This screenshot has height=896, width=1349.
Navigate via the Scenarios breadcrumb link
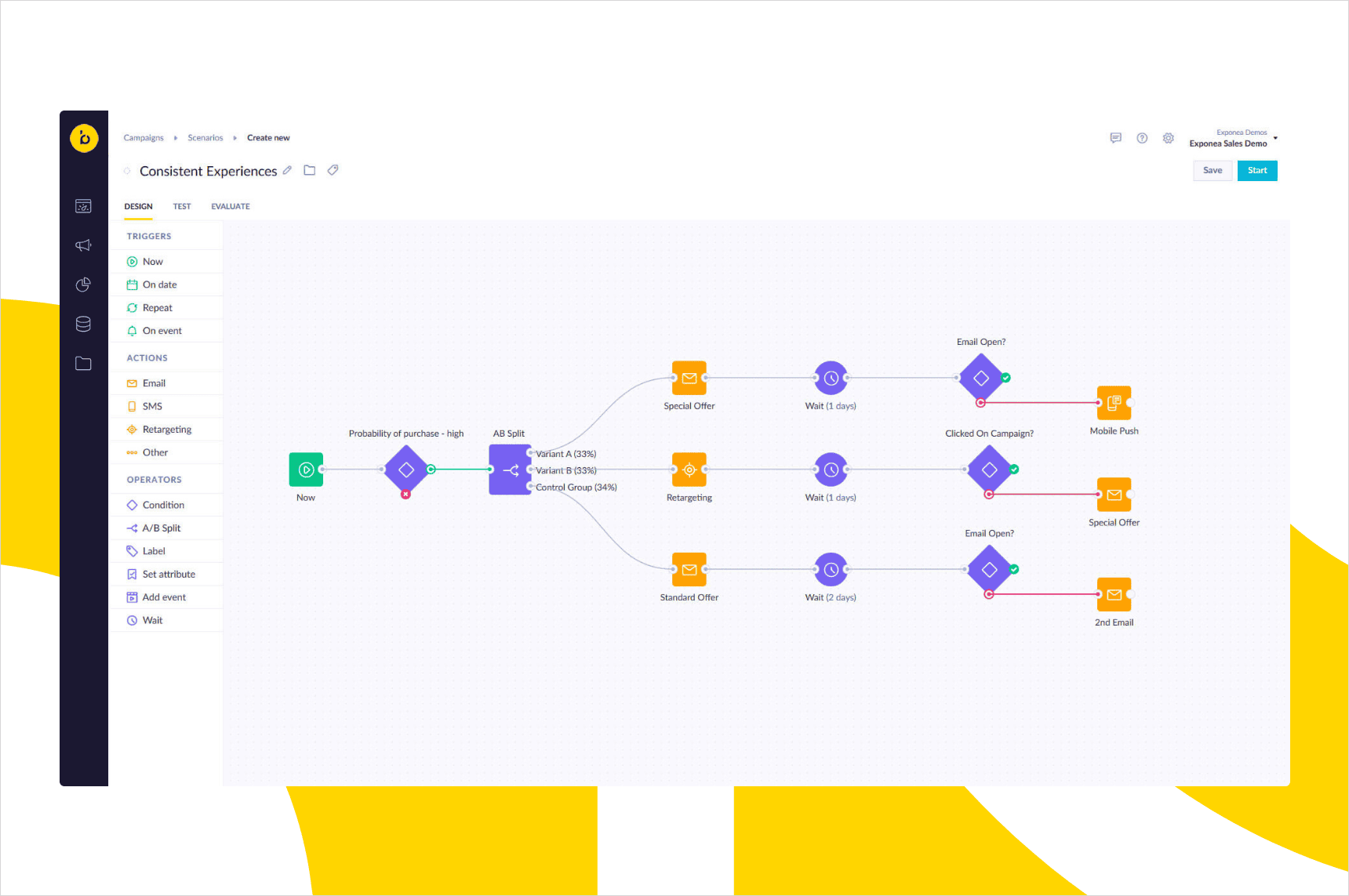pyautogui.click(x=205, y=137)
